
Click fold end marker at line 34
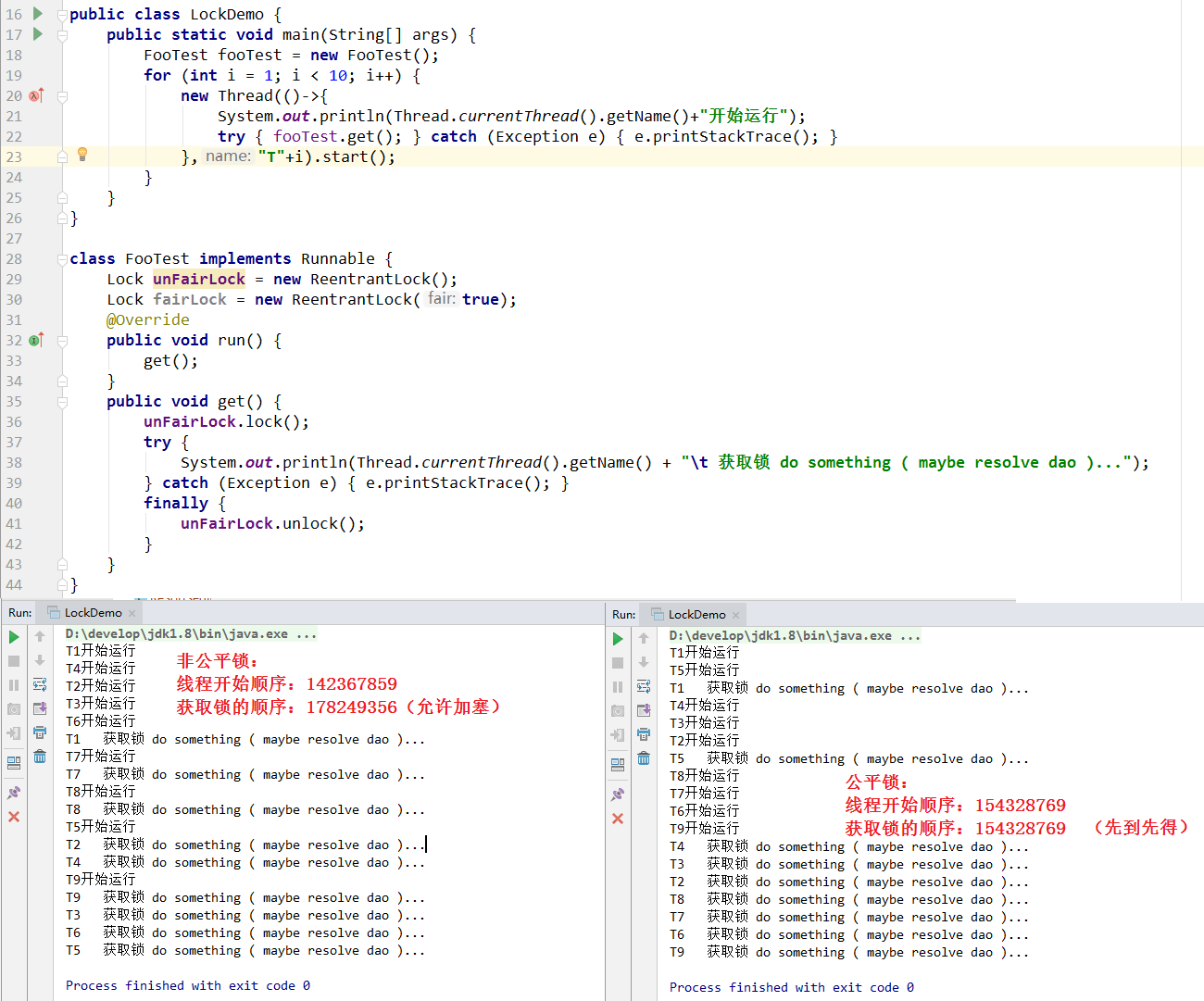tap(62, 381)
